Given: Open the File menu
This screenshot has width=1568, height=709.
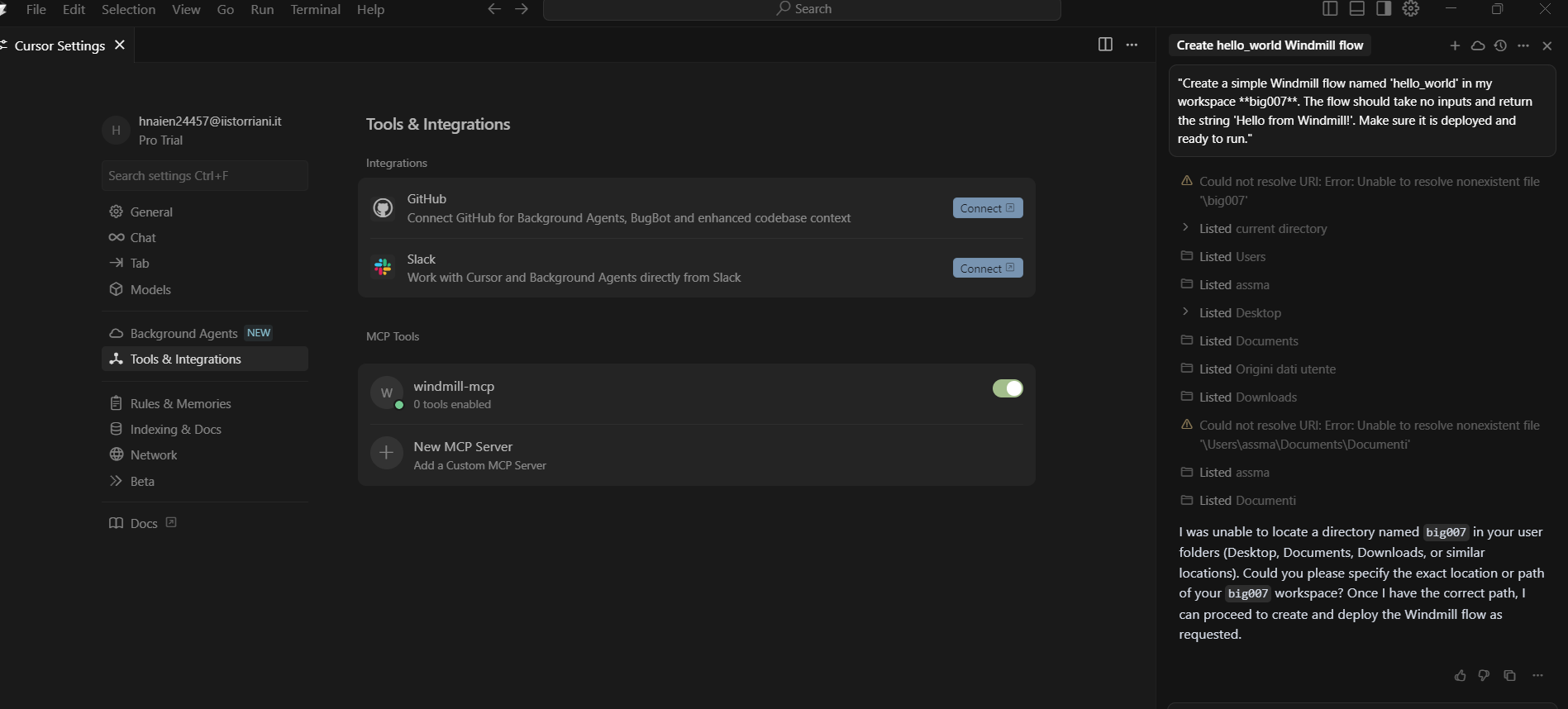Looking at the screenshot, I should click(36, 9).
